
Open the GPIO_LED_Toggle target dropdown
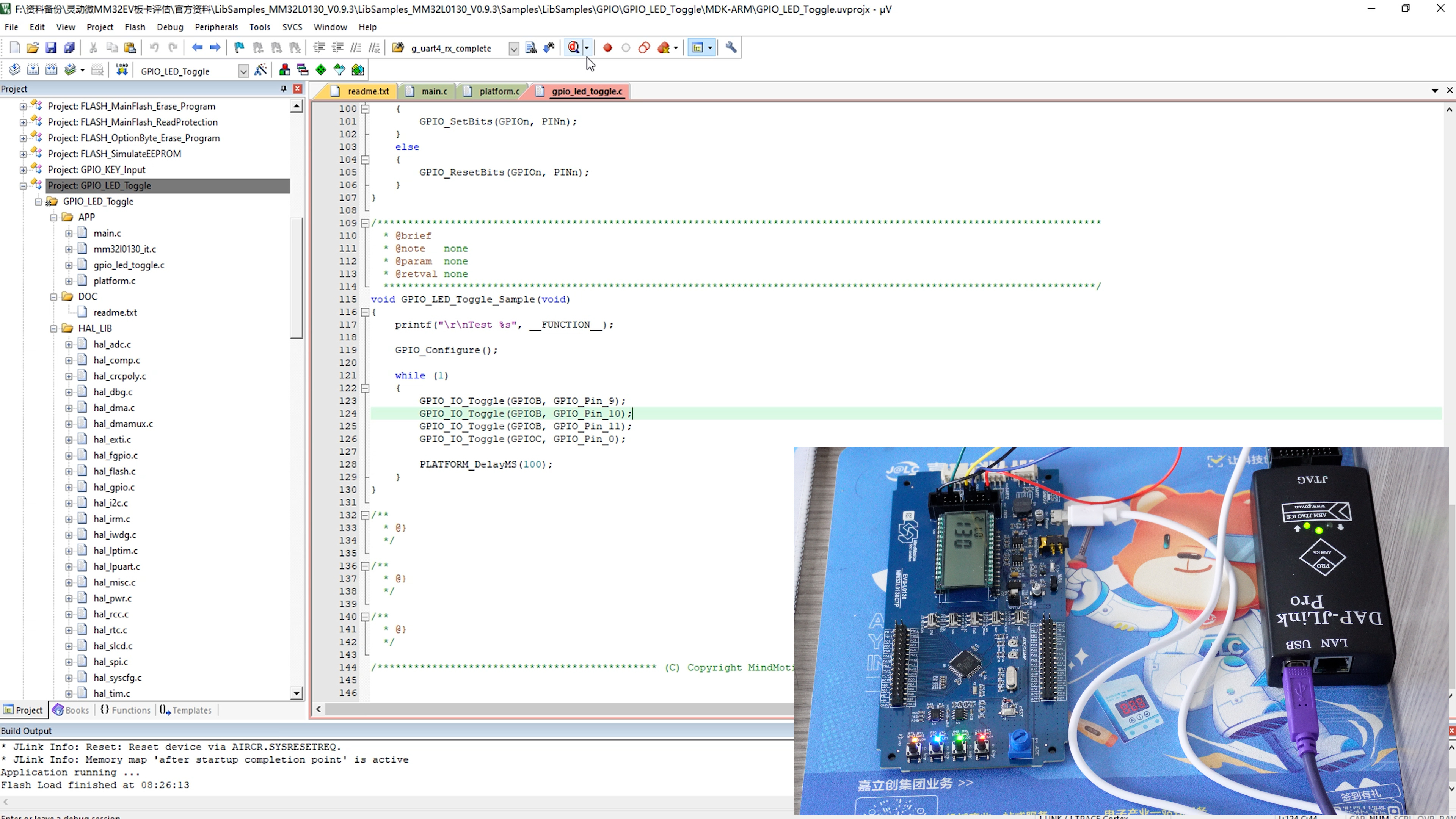pos(243,71)
